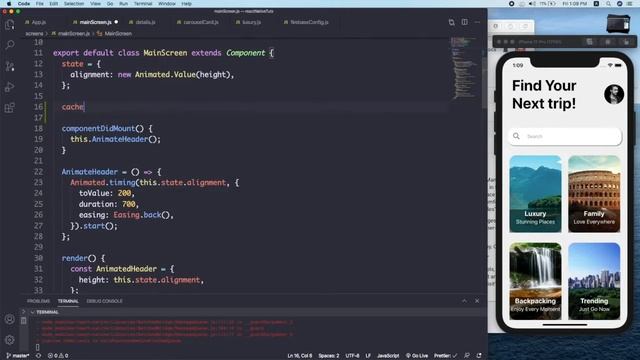Open the Selection menu
The height and width of the screenshot is (360, 640).
click(74, 4)
